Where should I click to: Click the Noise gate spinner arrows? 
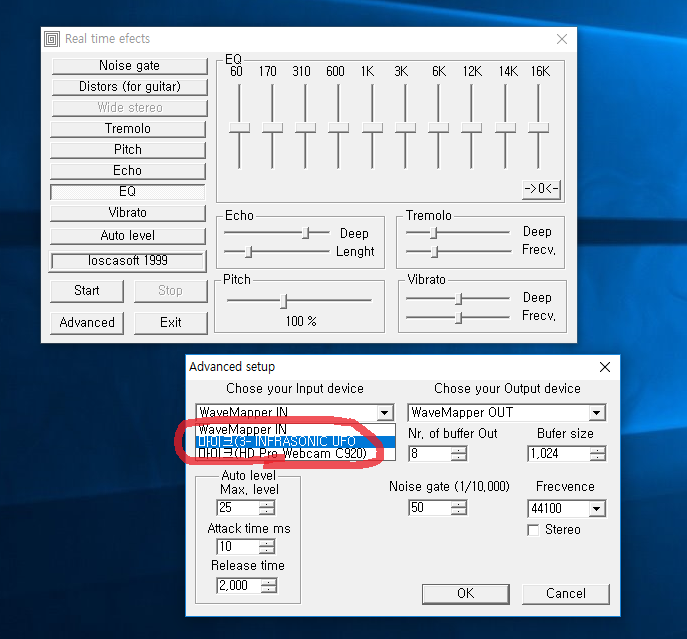[x=459, y=508]
